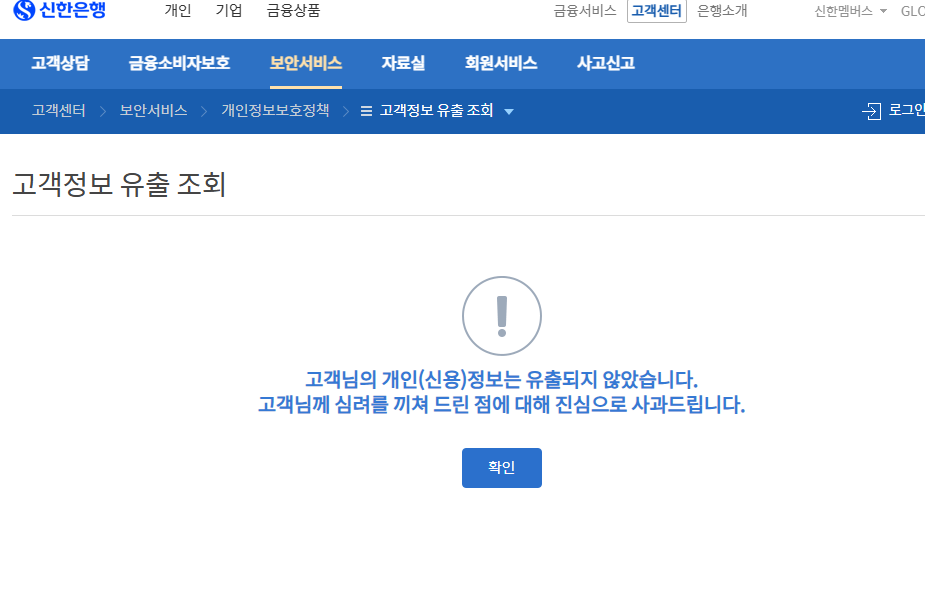Expand the 신한멤버스 dropdown
This screenshot has width=925, height=616.
pyautogui.click(x=850, y=11)
